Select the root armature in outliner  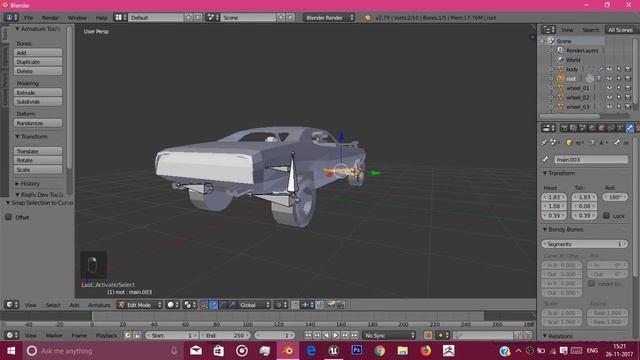pyautogui.click(x=571, y=79)
